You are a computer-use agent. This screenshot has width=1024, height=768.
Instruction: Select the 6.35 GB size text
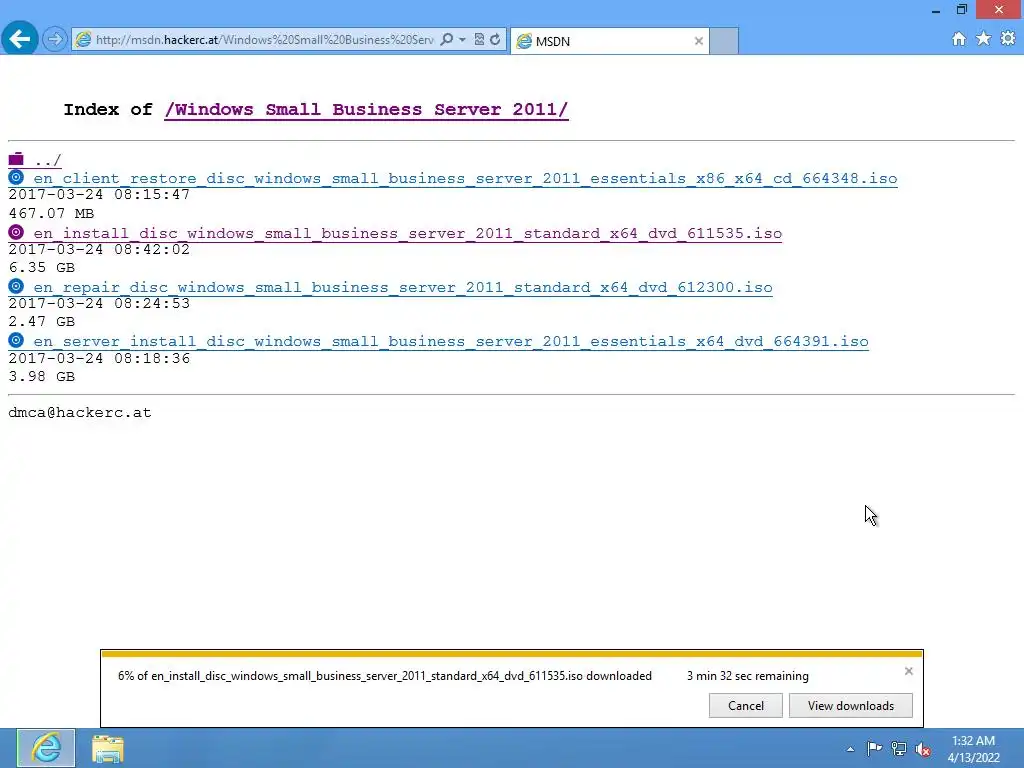point(42,268)
